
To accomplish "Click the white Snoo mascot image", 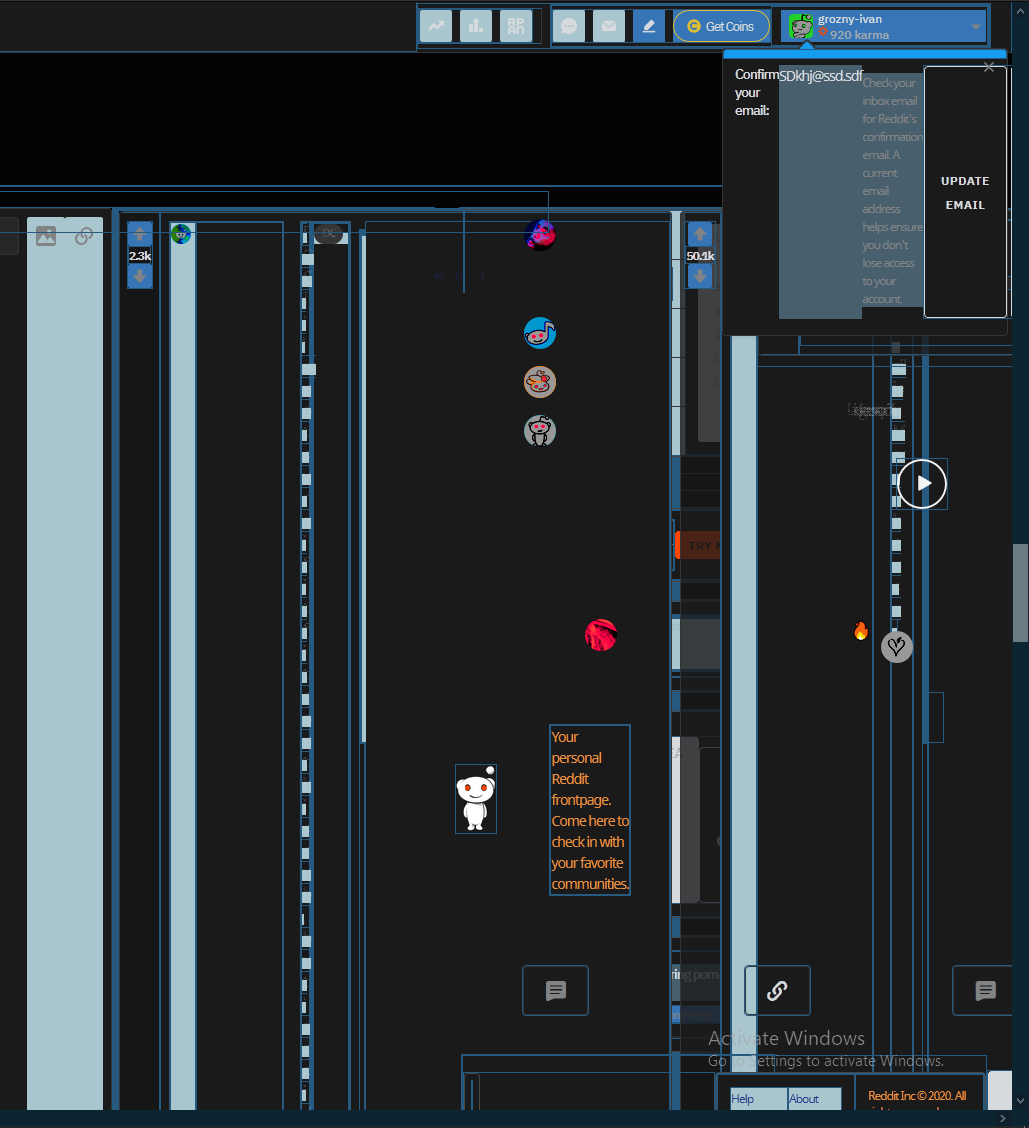I will point(476,799).
